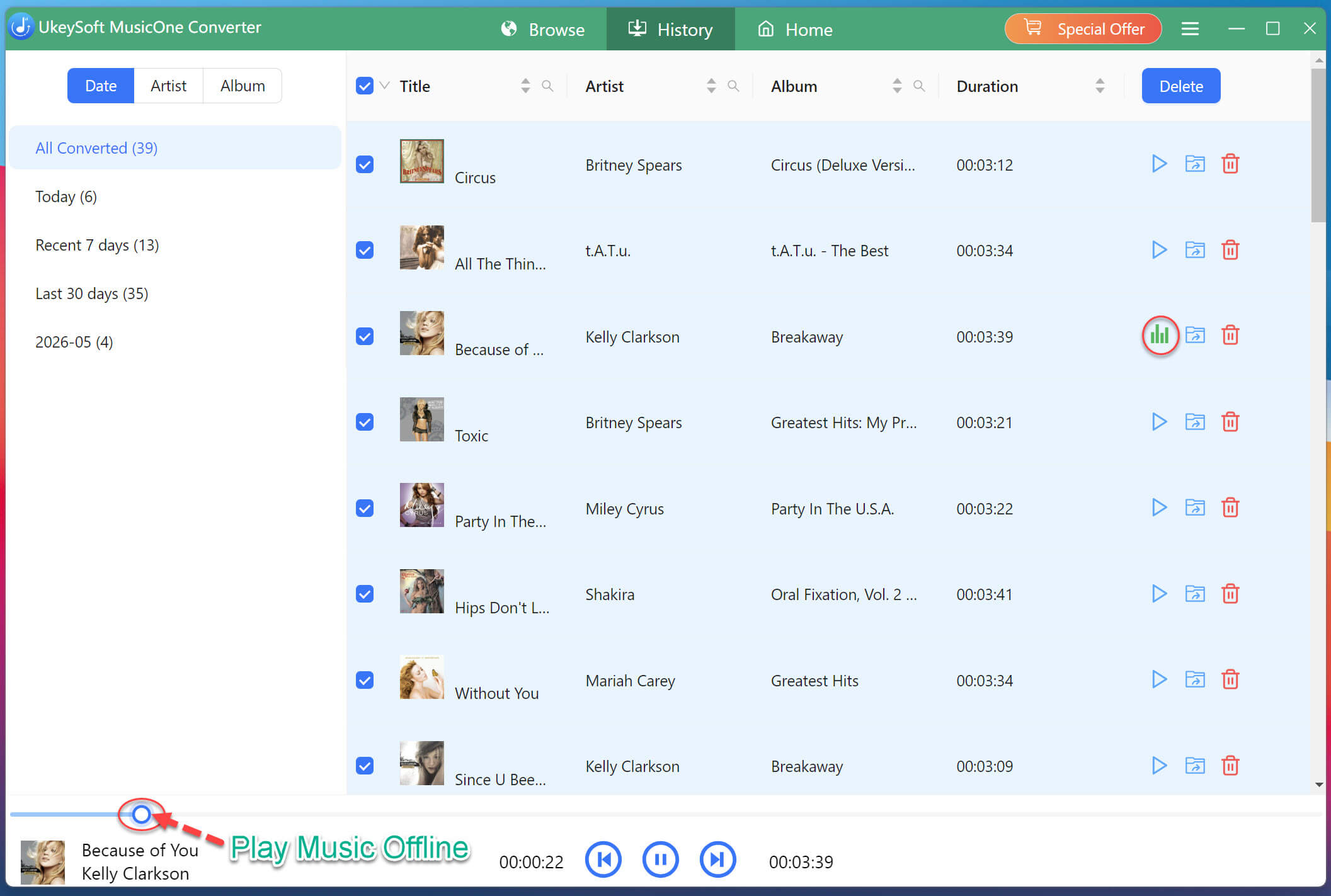The width and height of the screenshot is (1331, 896).
Task: Uncheck the Circus track checkbox
Action: coord(365,164)
